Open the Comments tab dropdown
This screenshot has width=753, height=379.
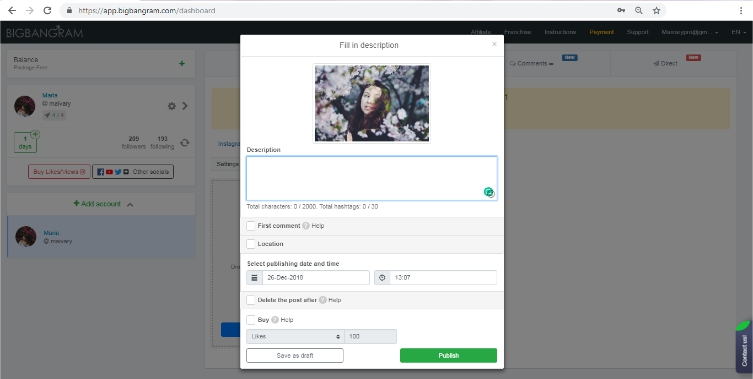pos(531,63)
